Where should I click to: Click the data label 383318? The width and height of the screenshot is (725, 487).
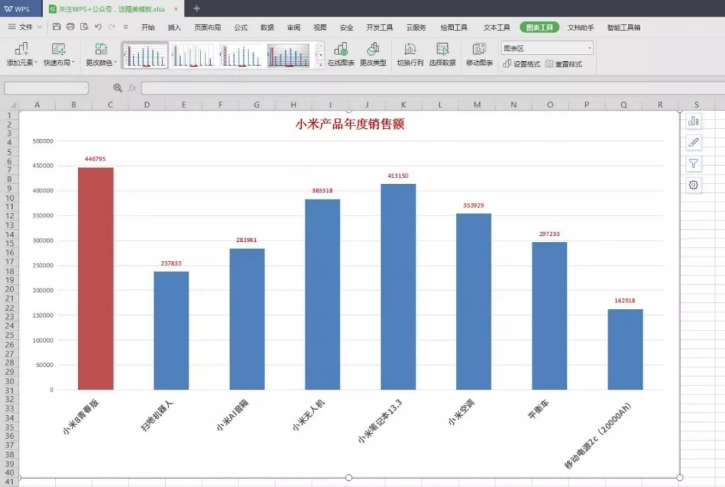322,191
